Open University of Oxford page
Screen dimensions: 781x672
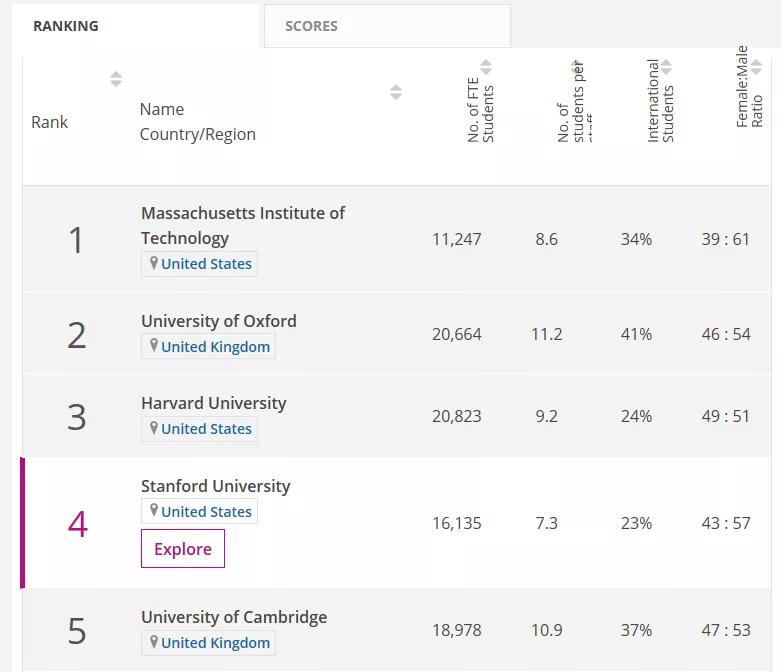[218, 321]
